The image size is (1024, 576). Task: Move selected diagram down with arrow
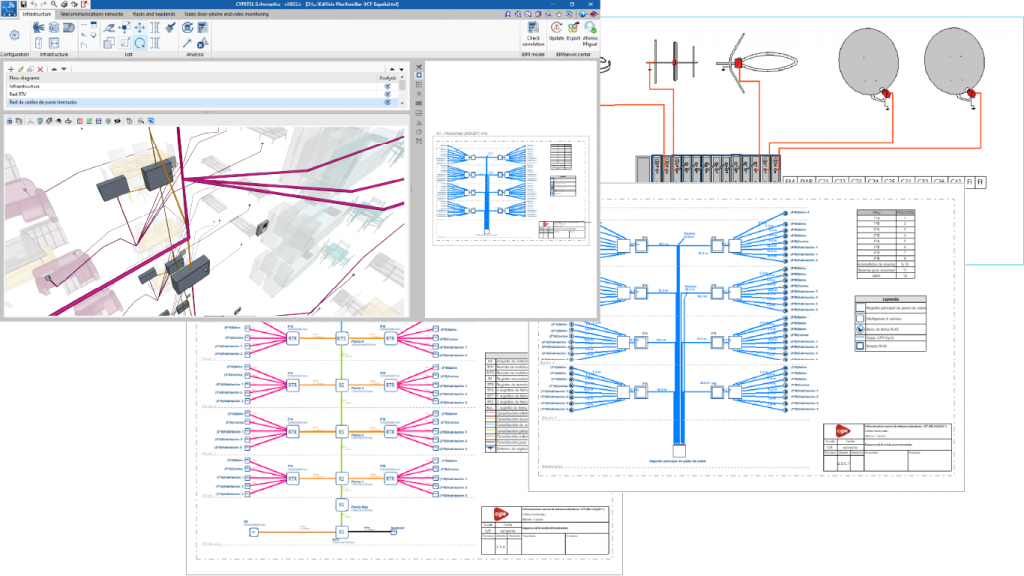coord(64,69)
